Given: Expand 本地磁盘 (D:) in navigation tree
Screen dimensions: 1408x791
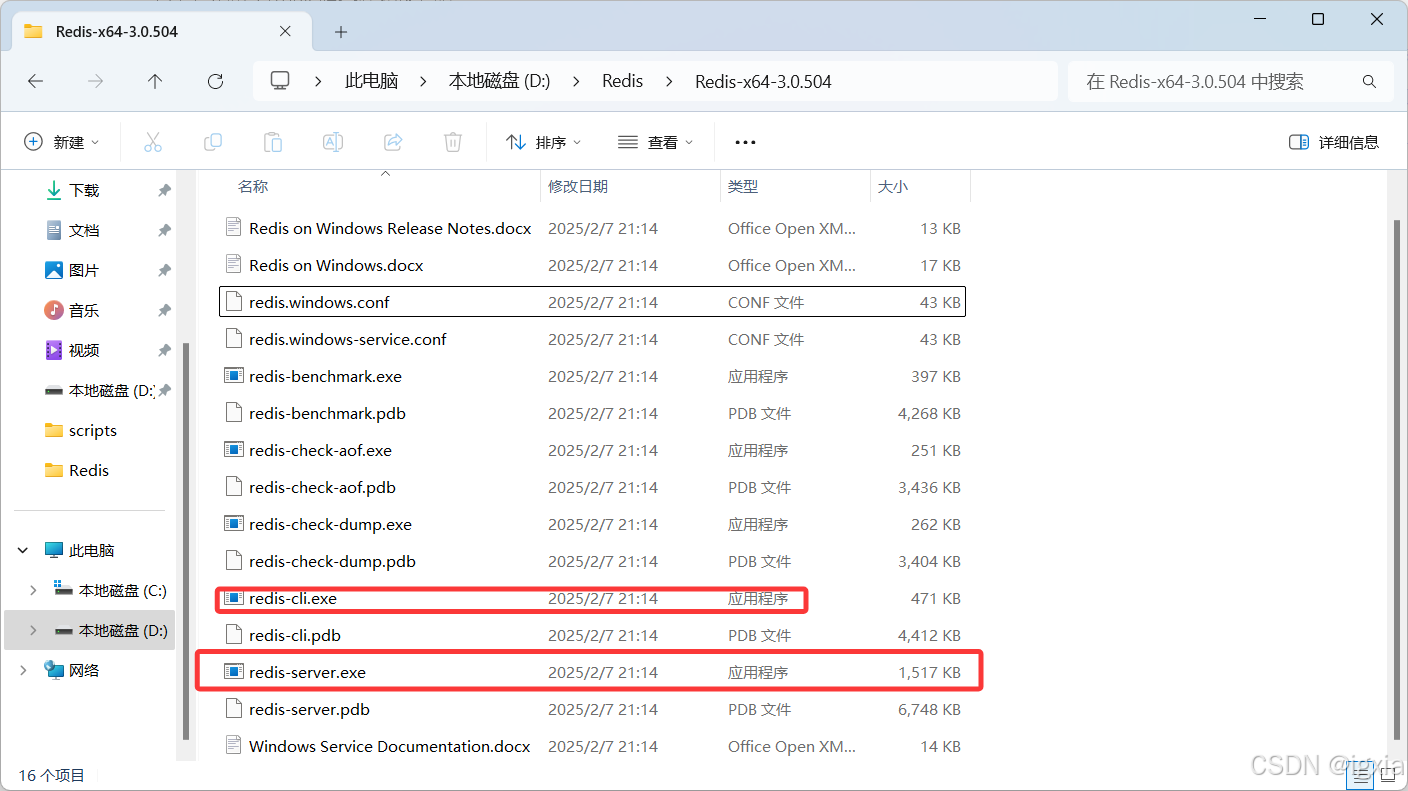Looking at the screenshot, I should (33, 631).
